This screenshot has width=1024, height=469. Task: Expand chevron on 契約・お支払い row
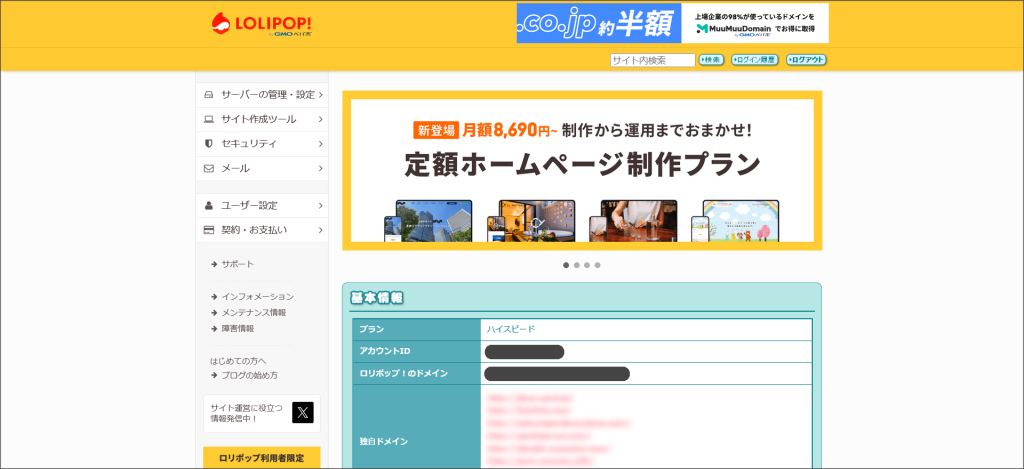tap(321, 230)
